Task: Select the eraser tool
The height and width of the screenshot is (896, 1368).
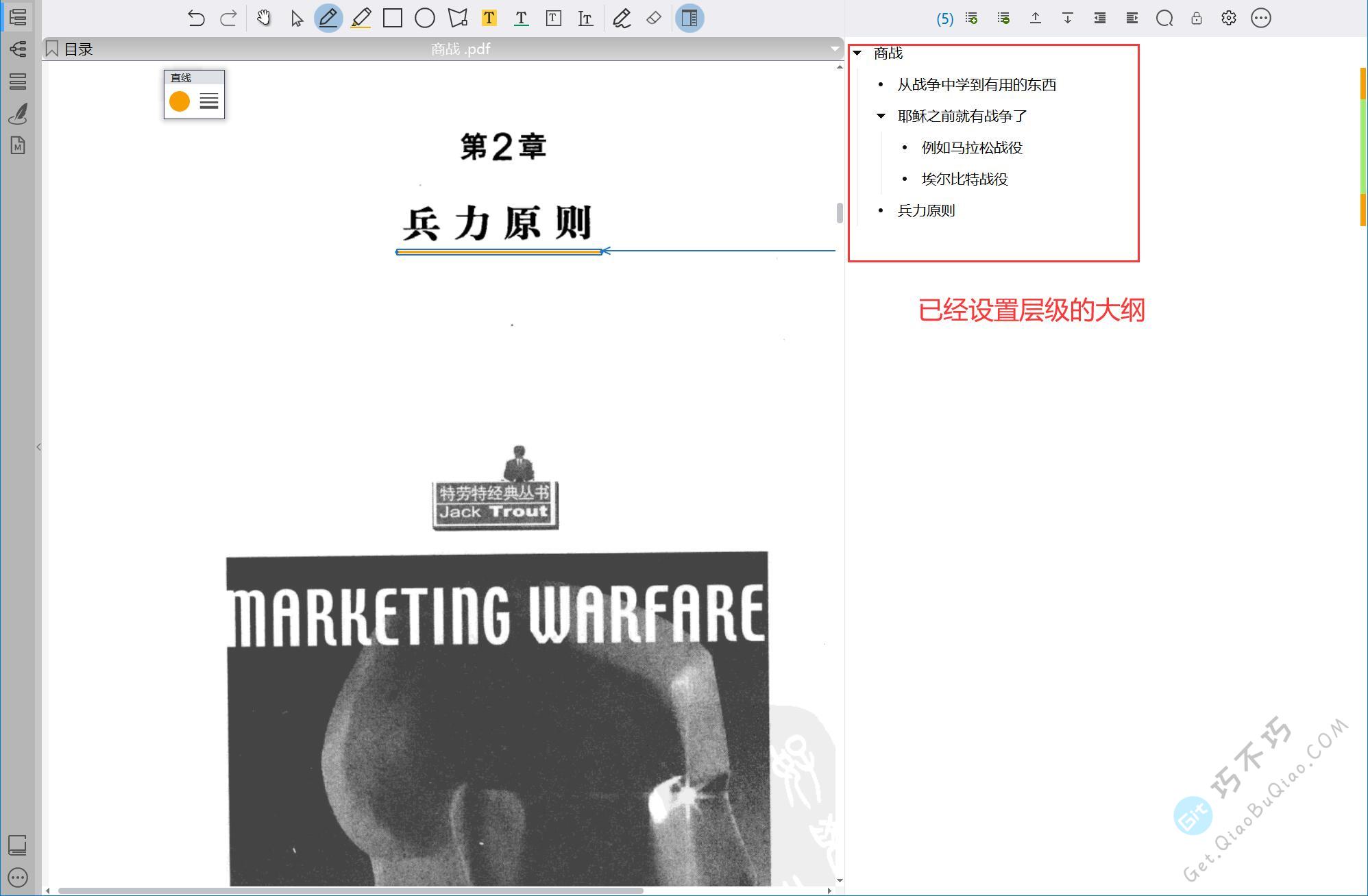Action: pos(654,18)
